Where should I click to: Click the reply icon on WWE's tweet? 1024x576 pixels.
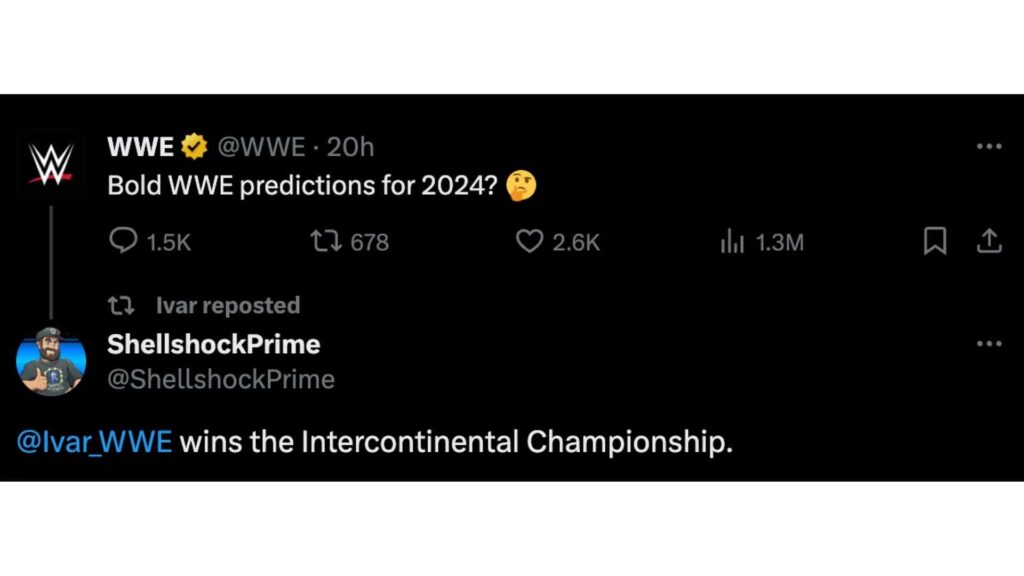coord(122,241)
